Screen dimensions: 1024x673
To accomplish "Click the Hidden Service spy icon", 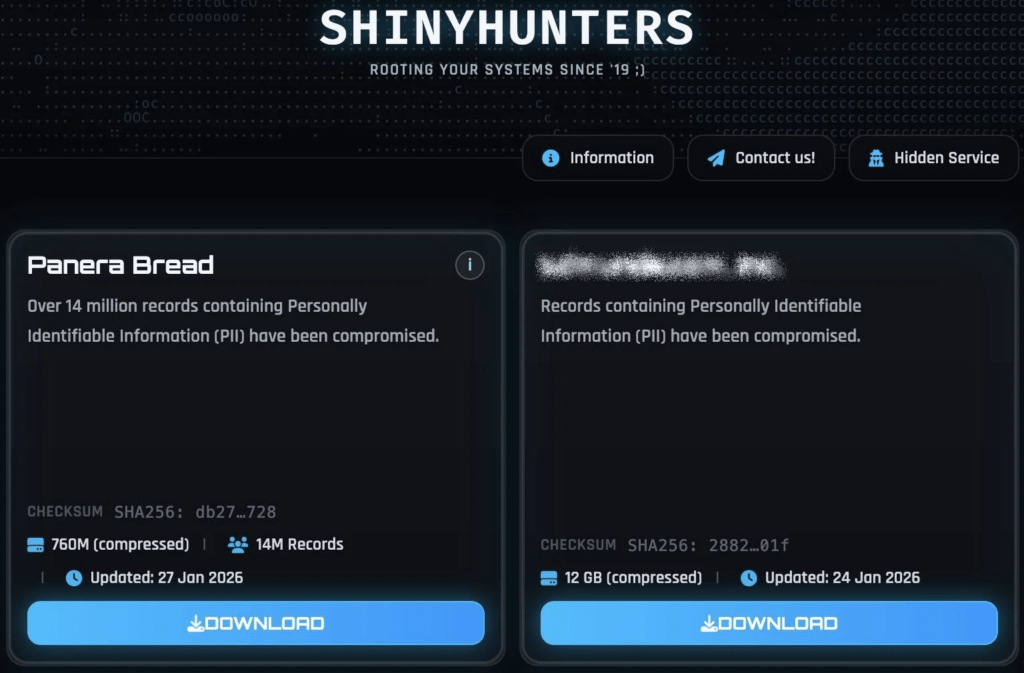I will click(x=876, y=158).
